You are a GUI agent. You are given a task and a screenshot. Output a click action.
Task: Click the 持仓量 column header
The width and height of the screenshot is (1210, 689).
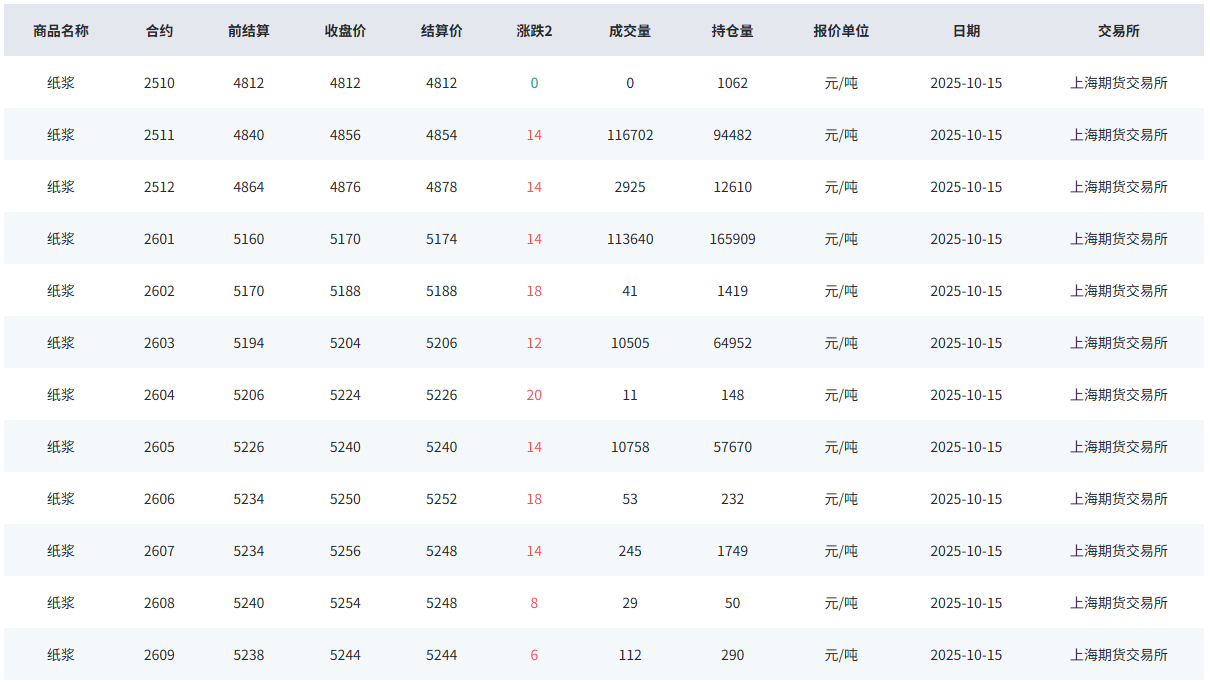coord(732,31)
